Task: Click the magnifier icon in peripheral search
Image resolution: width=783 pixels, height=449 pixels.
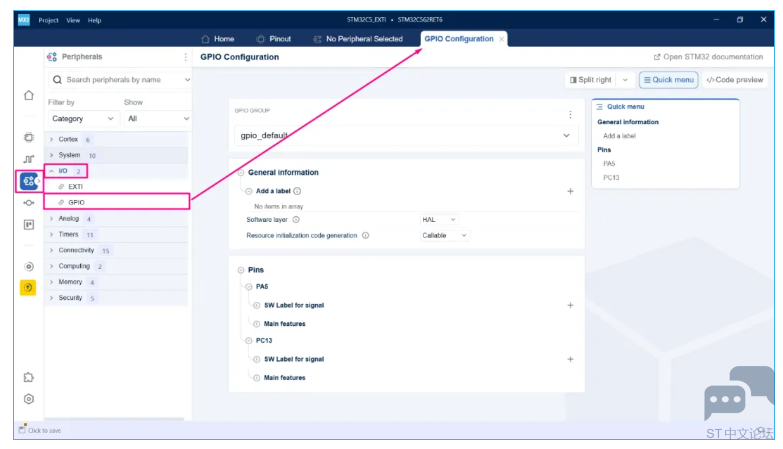Action: tap(57, 80)
